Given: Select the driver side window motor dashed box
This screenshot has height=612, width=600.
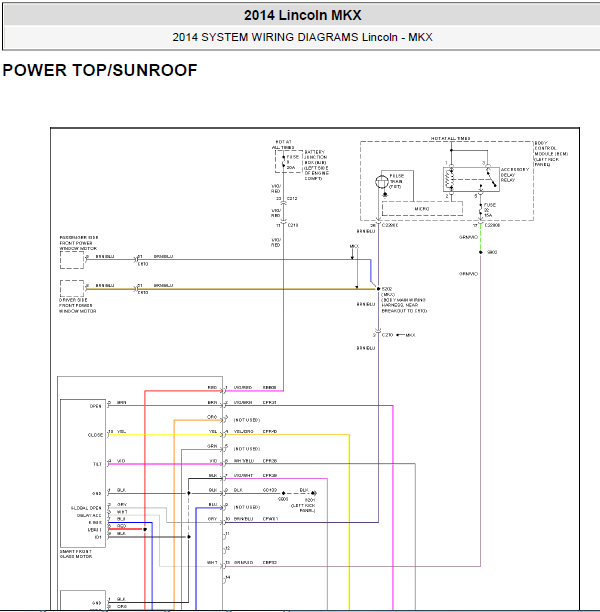Looking at the screenshot, I should tap(72, 288).
